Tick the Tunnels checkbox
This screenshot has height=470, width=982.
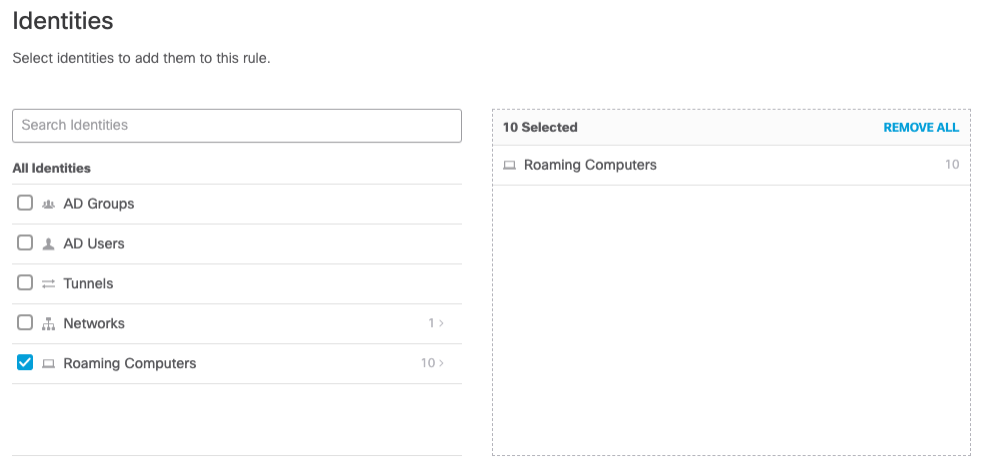[25, 283]
